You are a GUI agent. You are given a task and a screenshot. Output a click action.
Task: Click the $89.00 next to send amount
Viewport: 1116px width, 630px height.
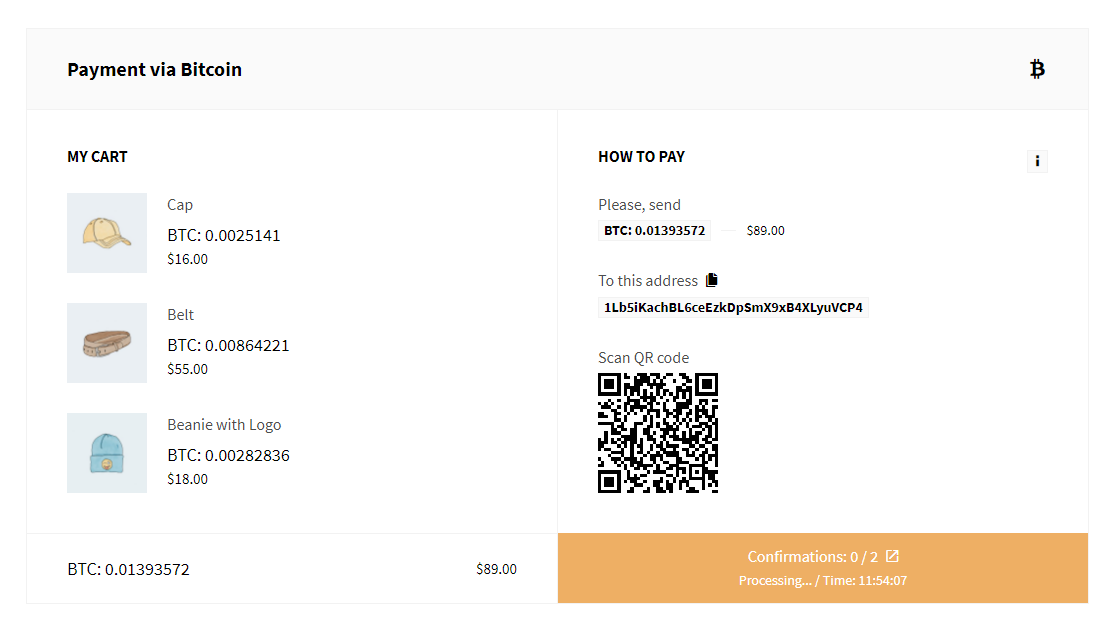(766, 231)
